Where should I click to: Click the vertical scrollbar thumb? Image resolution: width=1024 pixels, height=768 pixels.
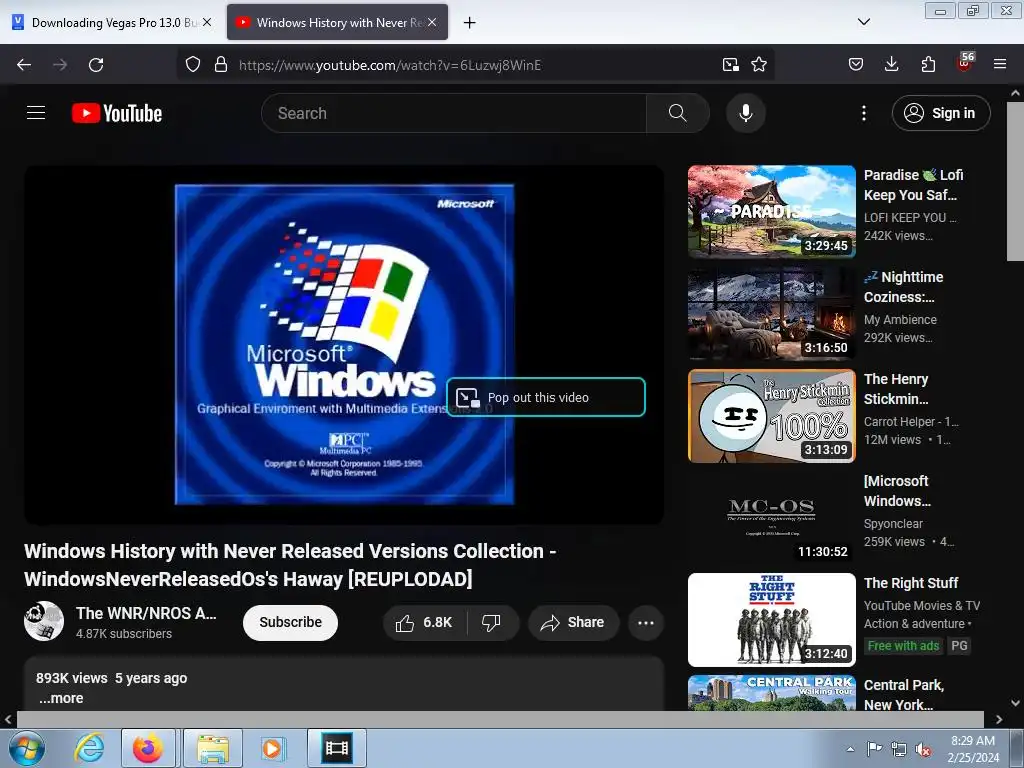[1016, 181]
